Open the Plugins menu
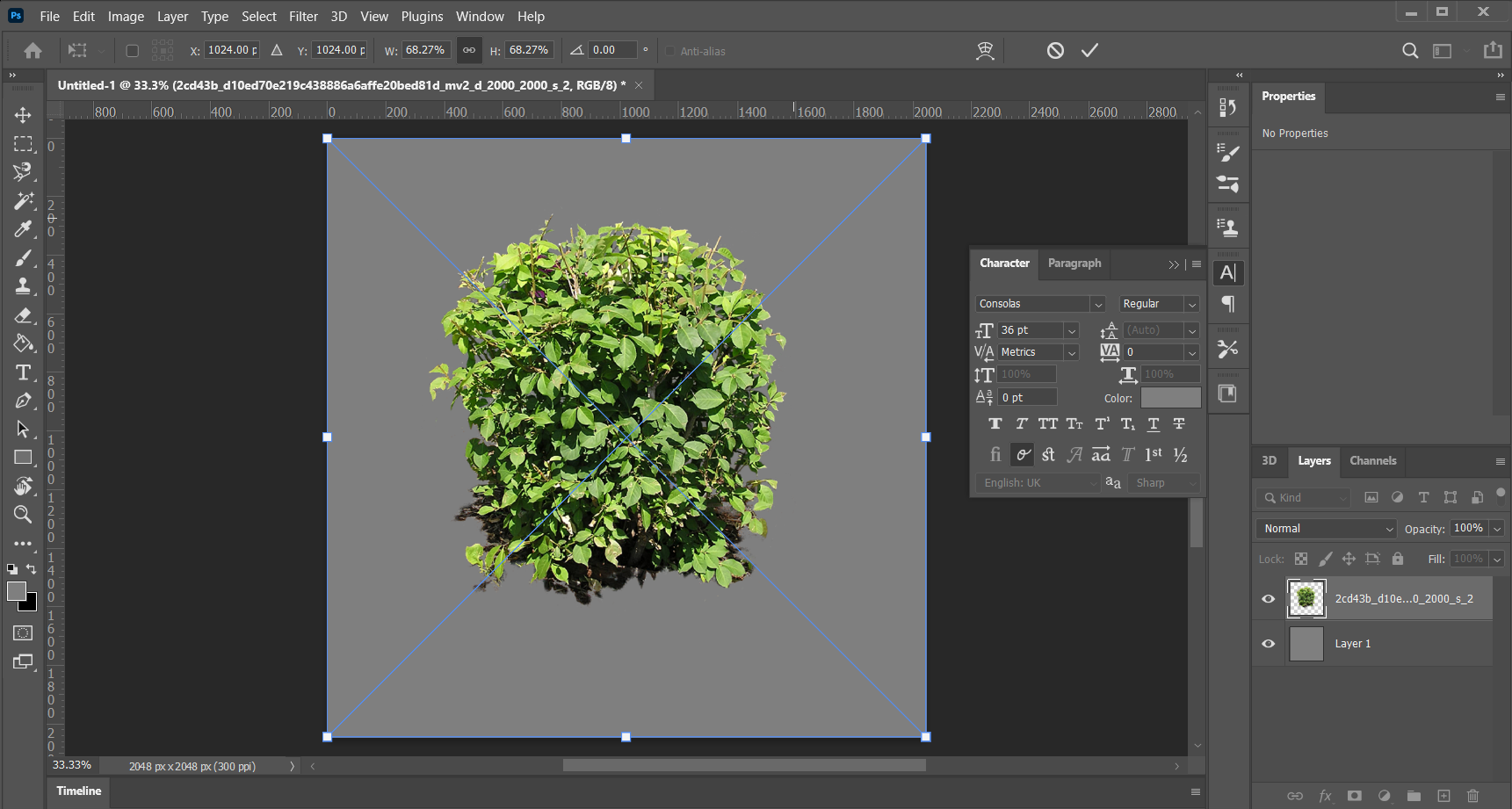Viewport: 1512px width, 809px height. (x=422, y=16)
